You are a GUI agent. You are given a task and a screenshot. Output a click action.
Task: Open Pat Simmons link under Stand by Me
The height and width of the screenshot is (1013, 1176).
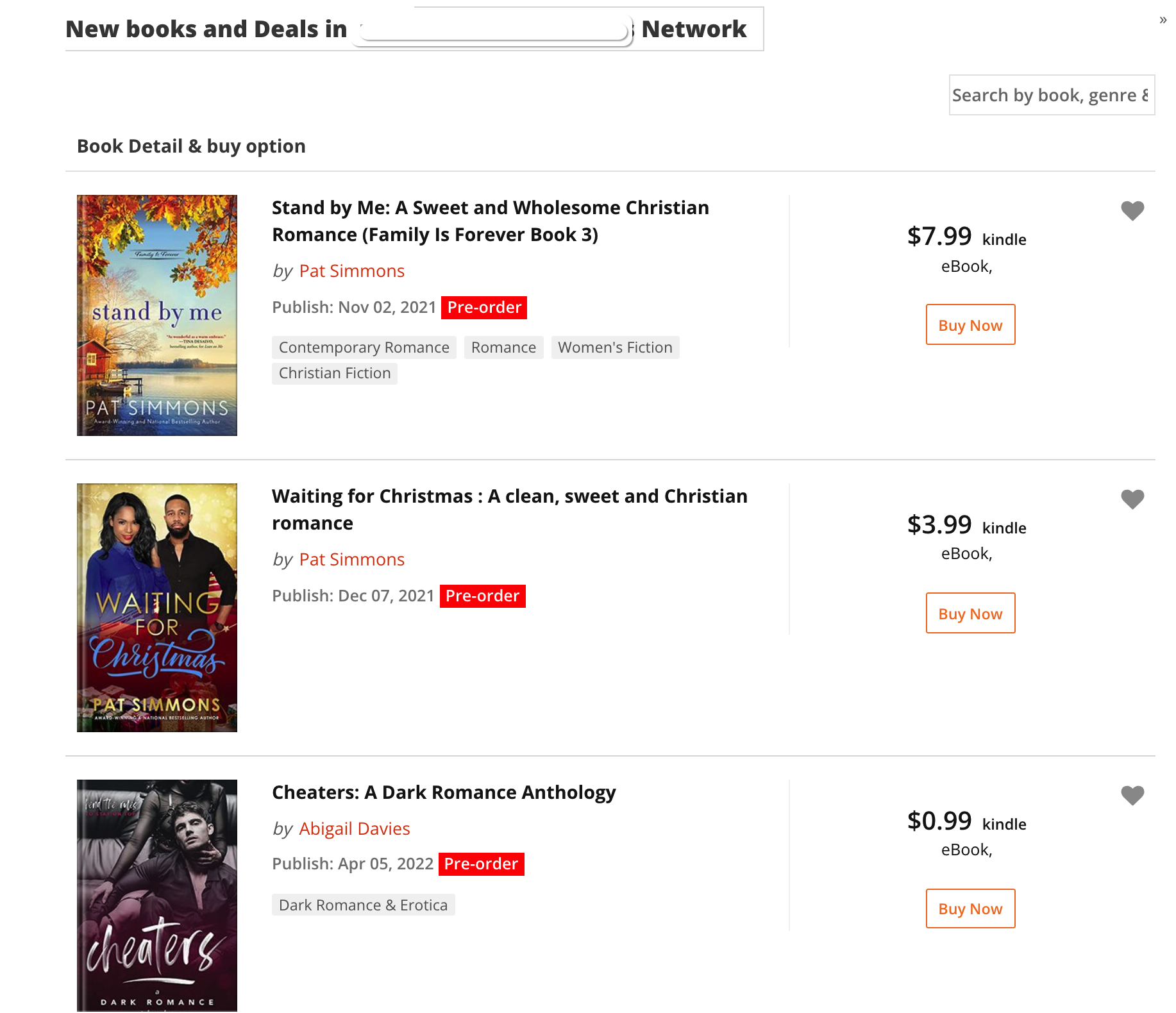[x=352, y=271]
